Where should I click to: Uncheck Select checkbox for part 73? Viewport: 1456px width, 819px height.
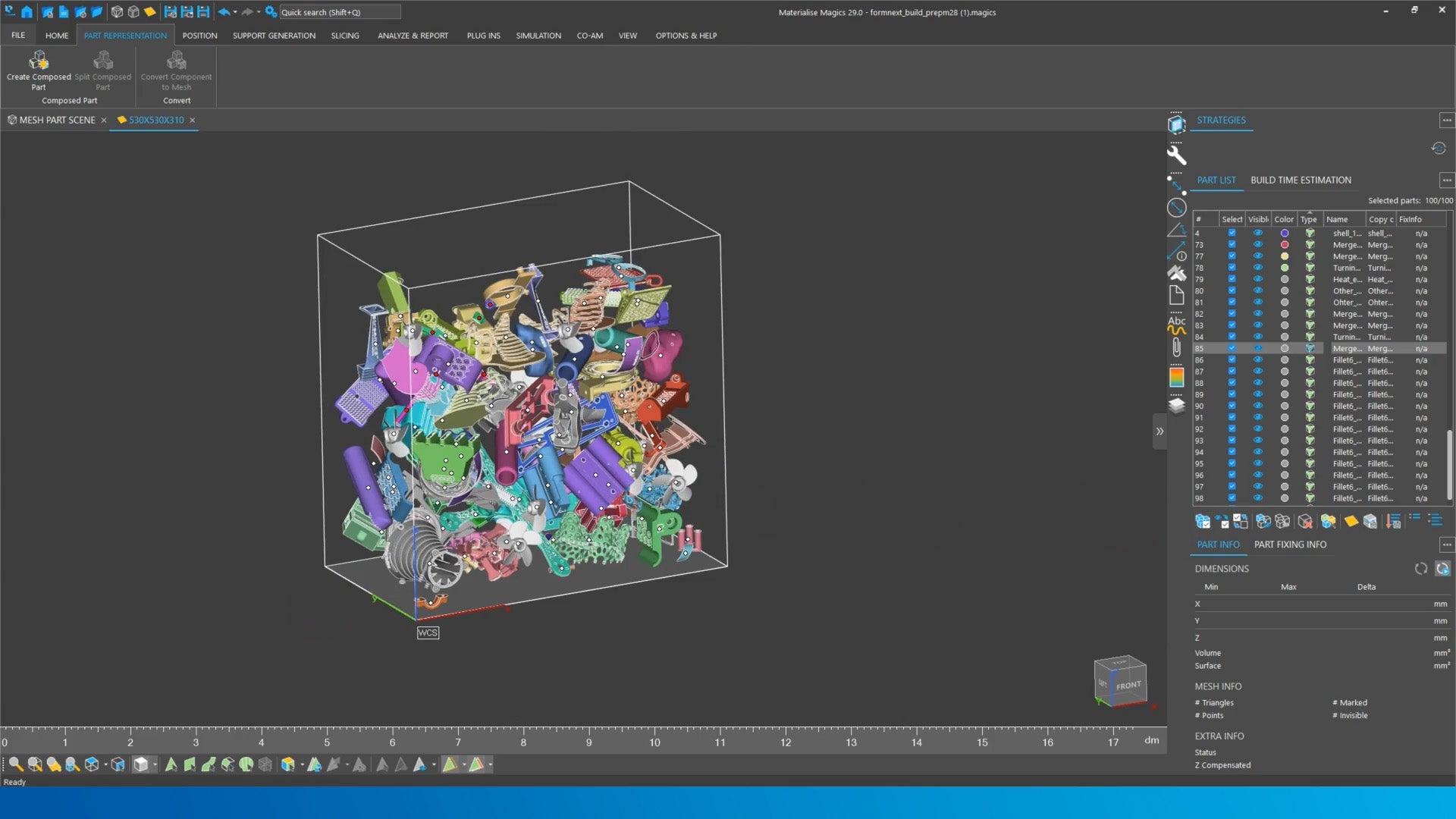tap(1232, 245)
